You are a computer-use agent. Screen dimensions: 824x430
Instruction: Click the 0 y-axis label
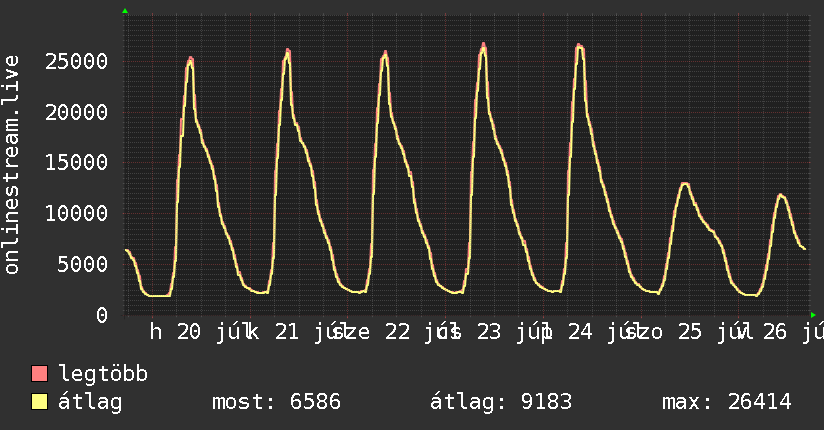tap(102, 315)
